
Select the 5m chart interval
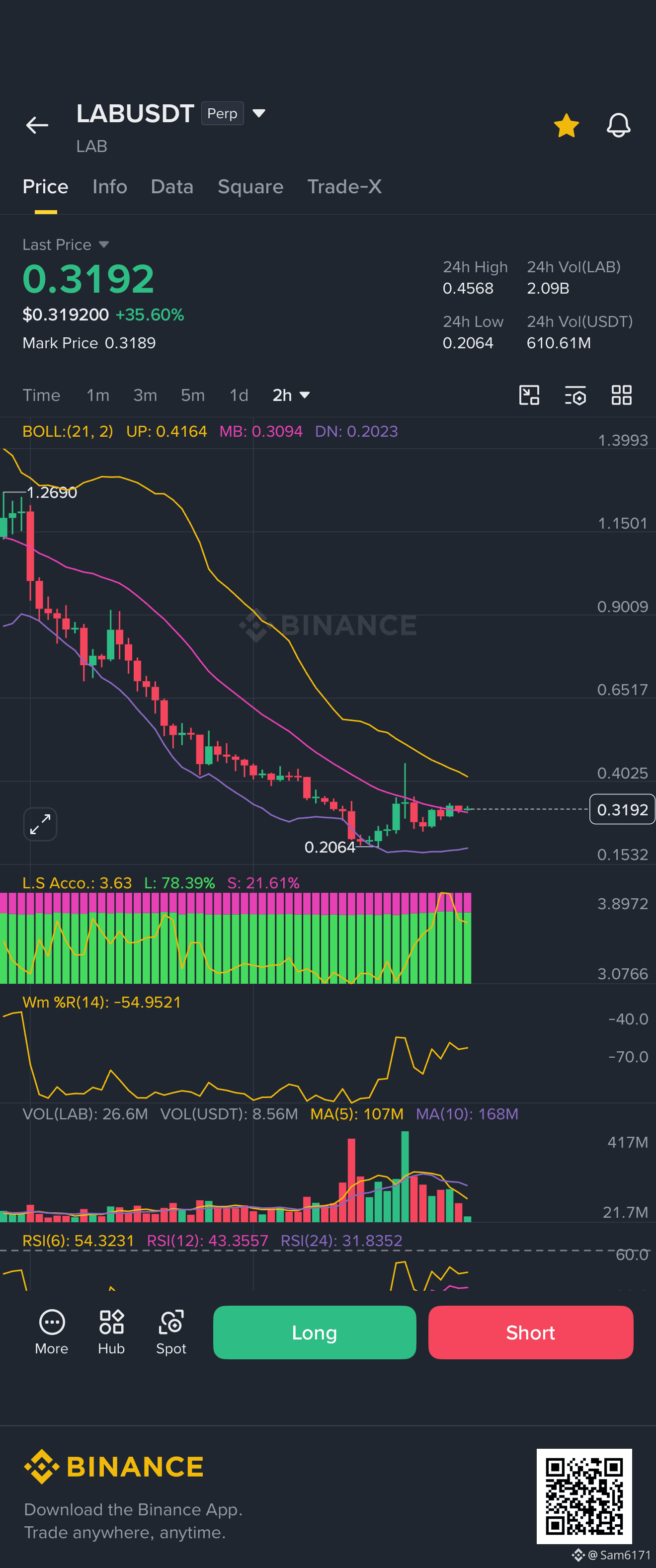coord(192,395)
